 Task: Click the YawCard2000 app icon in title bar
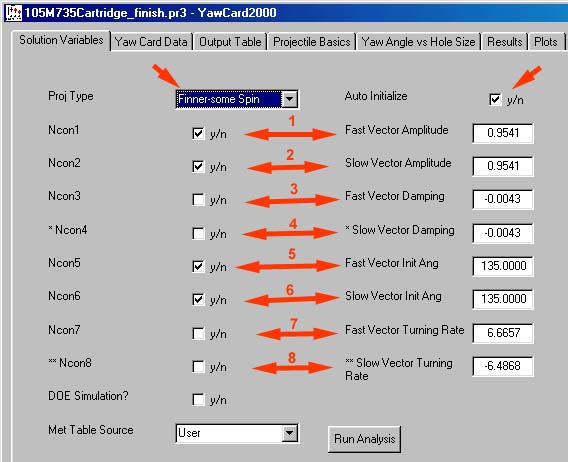click(14, 13)
